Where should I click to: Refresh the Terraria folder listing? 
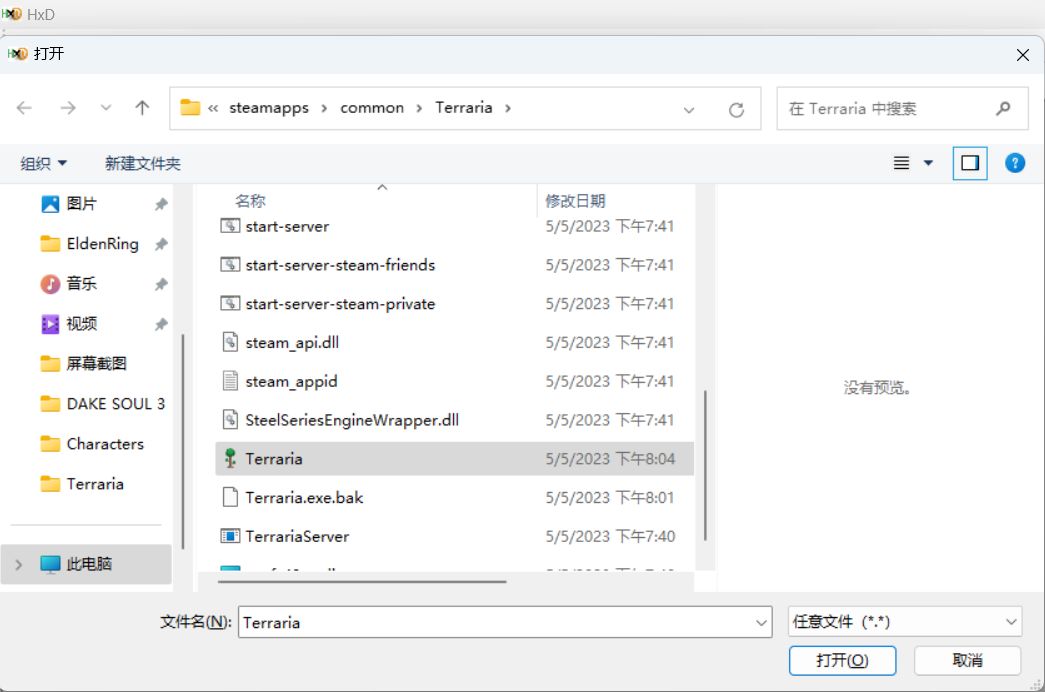click(x=736, y=110)
